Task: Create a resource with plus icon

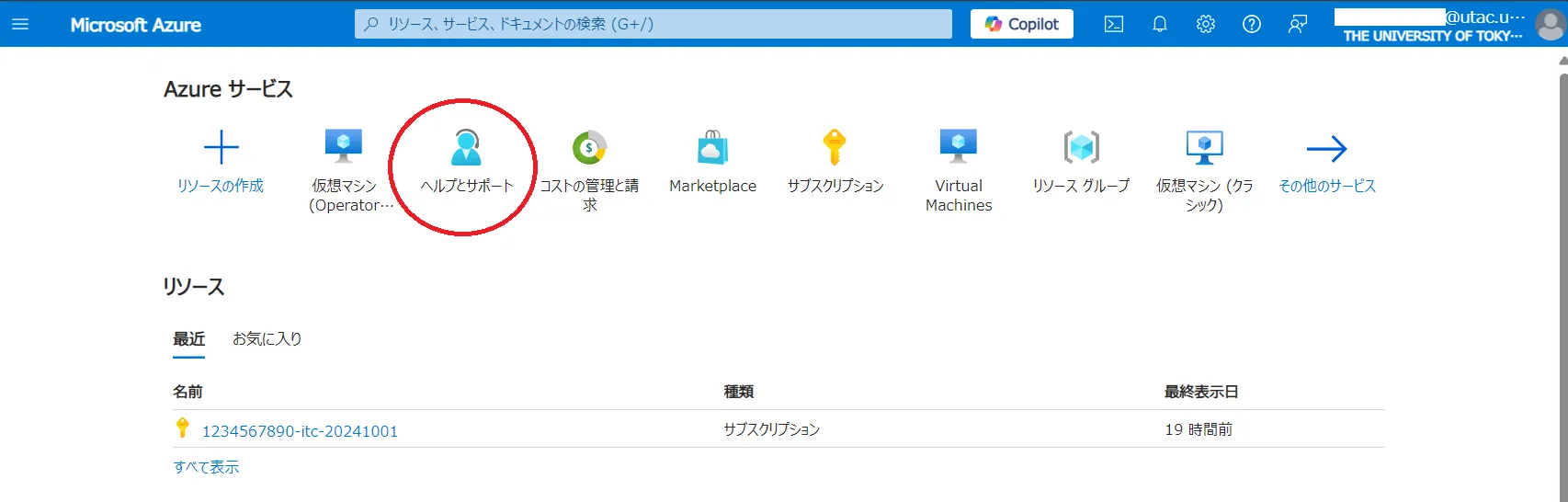Action: coord(221,148)
